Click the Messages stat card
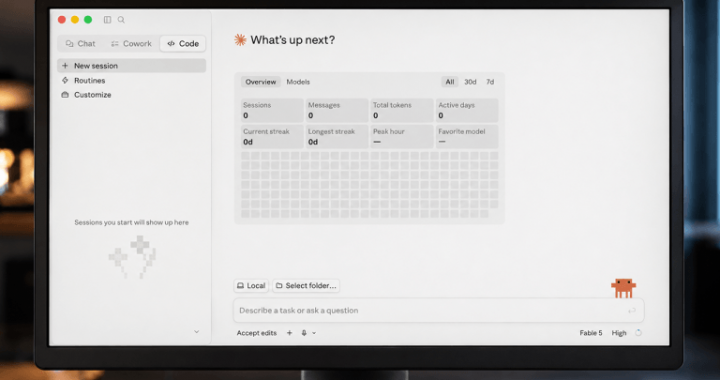This screenshot has width=720, height=380. 337,110
